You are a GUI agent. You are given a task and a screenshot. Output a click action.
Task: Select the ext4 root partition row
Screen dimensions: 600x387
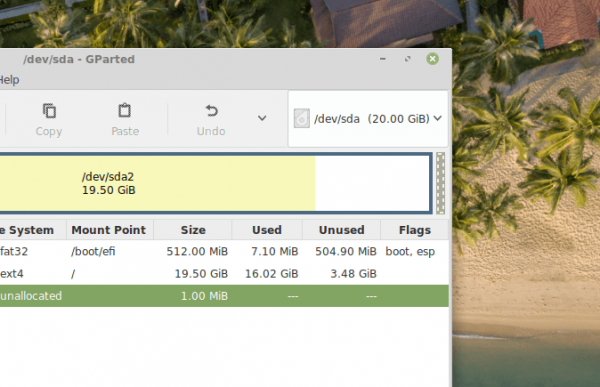click(x=224, y=274)
